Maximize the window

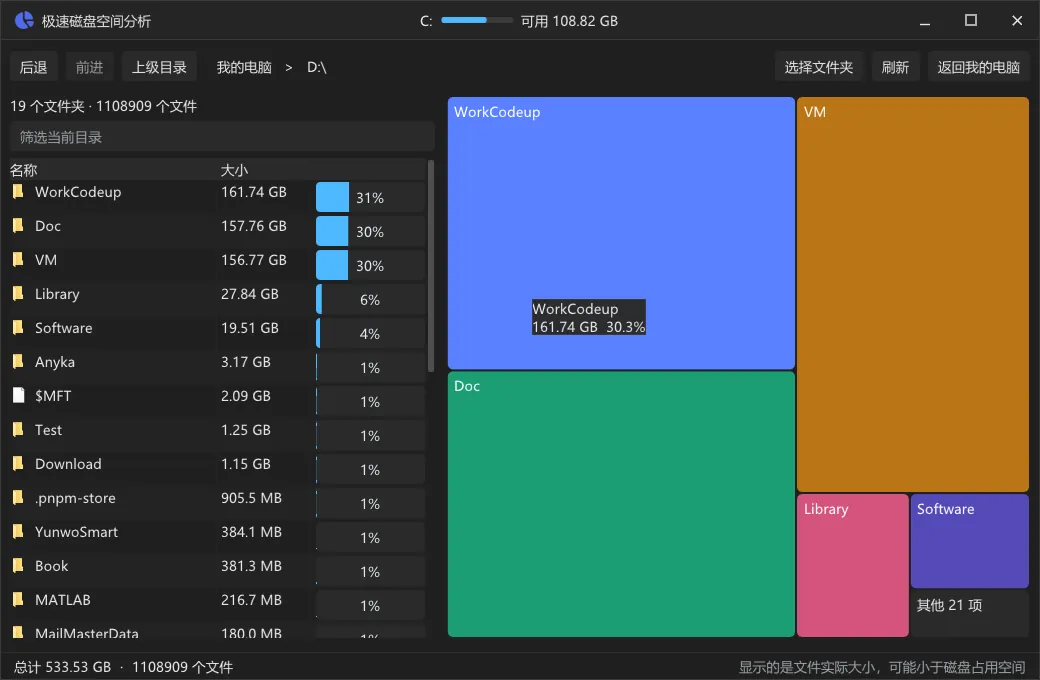(x=970, y=21)
